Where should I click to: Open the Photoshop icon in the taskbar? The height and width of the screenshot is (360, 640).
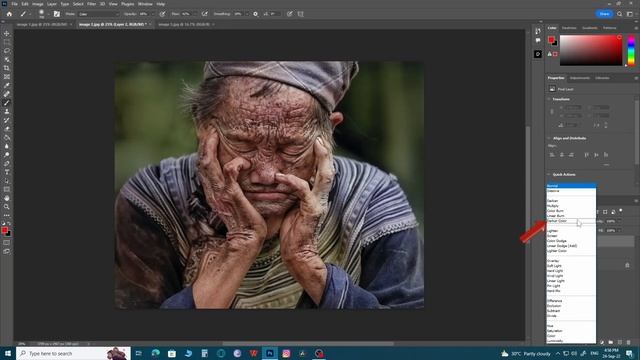[270, 353]
